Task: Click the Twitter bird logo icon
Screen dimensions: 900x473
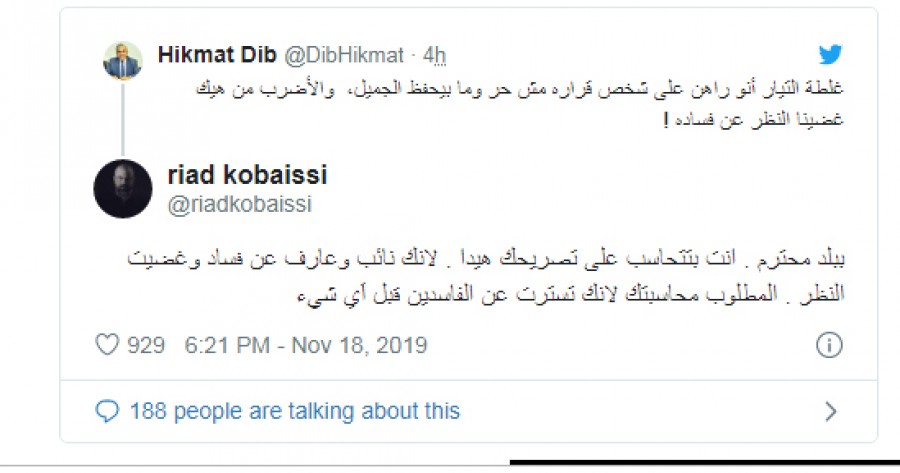Action: tap(830, 54)
